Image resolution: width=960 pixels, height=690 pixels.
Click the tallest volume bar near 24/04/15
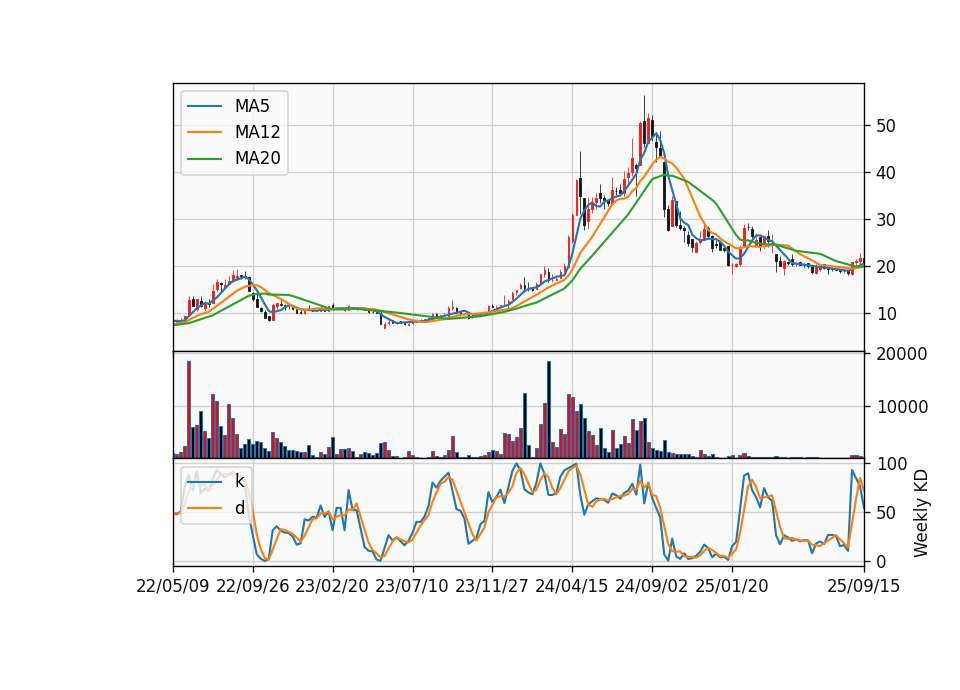click(x=549, y=410)
